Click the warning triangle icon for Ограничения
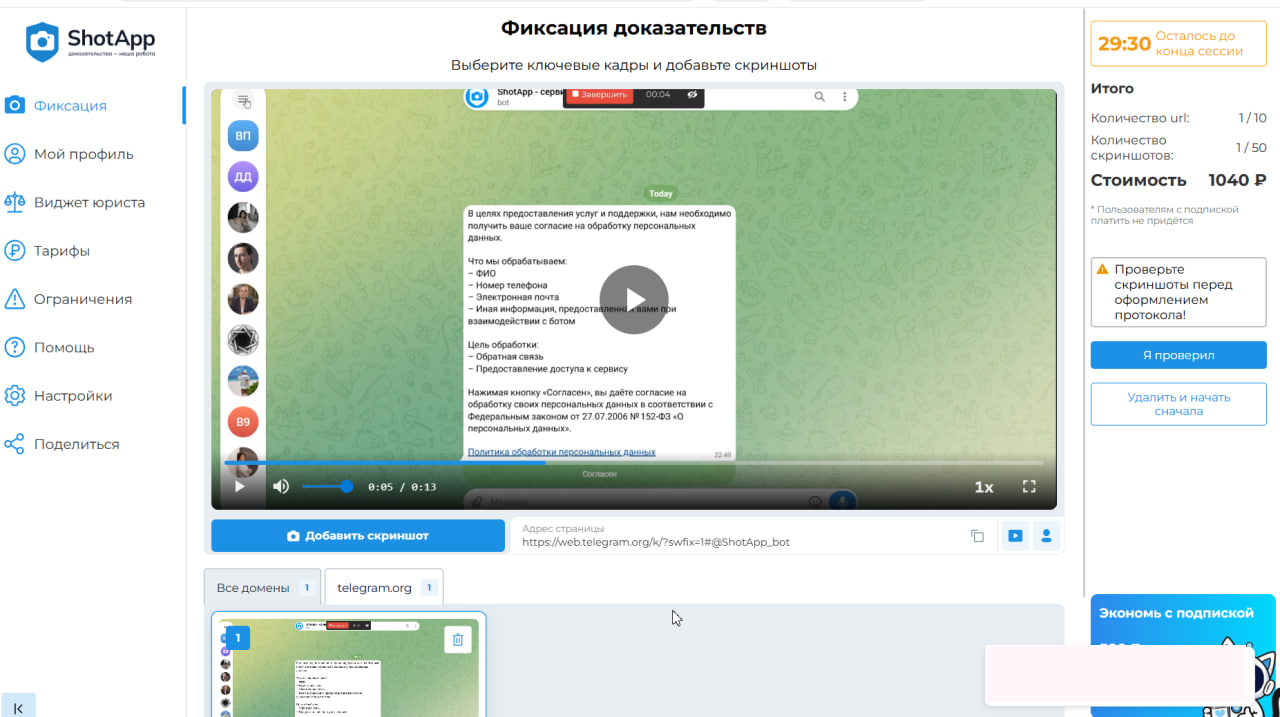This screenshot has width=1280, height=717. [x=15, y=299]
